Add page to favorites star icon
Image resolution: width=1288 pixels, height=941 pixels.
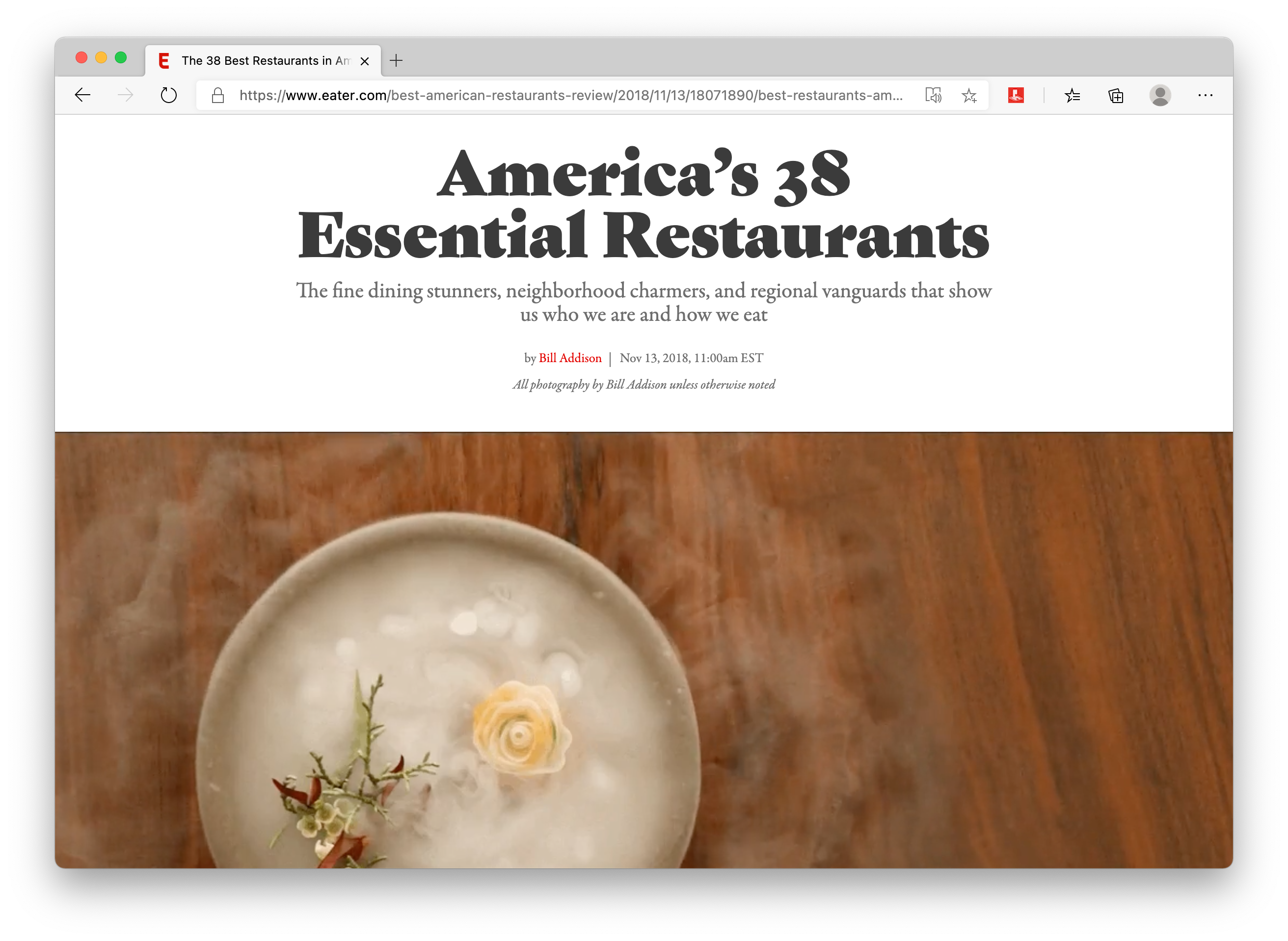tap(969, 95)
